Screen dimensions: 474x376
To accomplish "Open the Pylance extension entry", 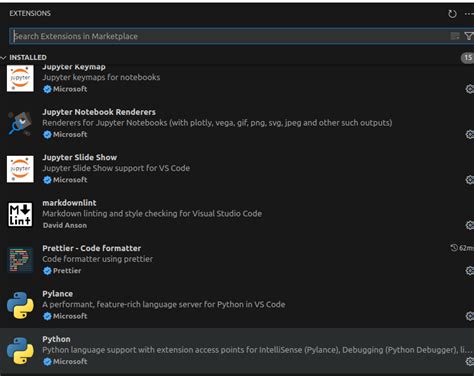I will pos(237,305).
